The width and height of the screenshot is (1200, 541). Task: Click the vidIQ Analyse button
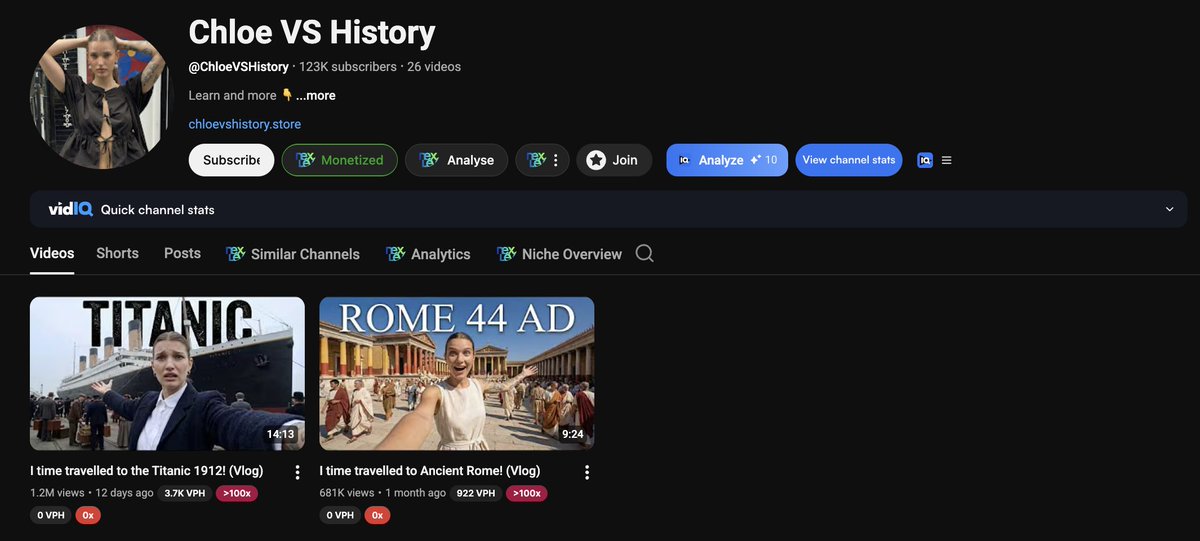(x=456, y=160)
